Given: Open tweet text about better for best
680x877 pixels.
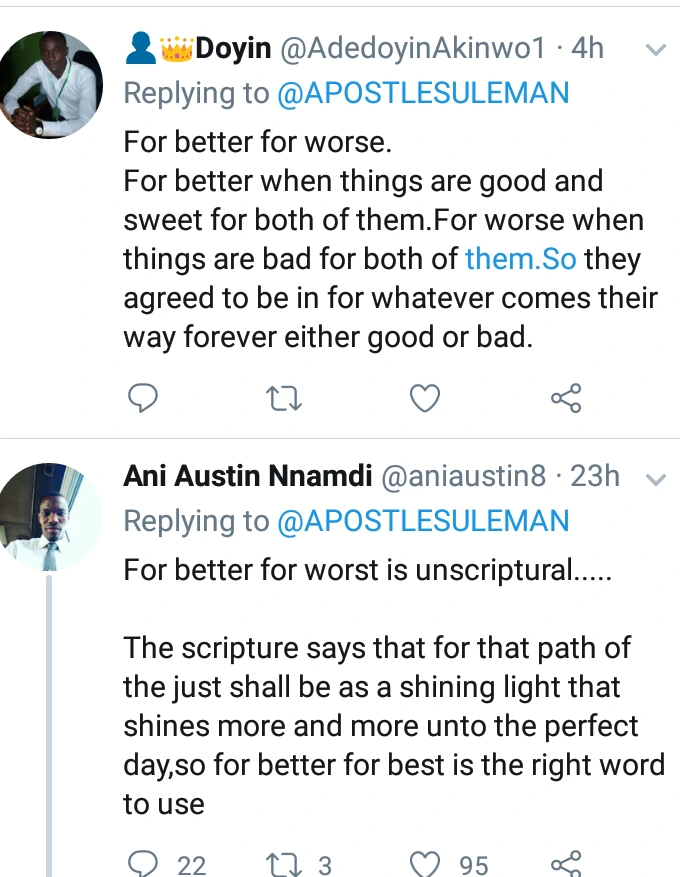Looking at the screenshot, I should pyautogui.click(x=394, y=725).
